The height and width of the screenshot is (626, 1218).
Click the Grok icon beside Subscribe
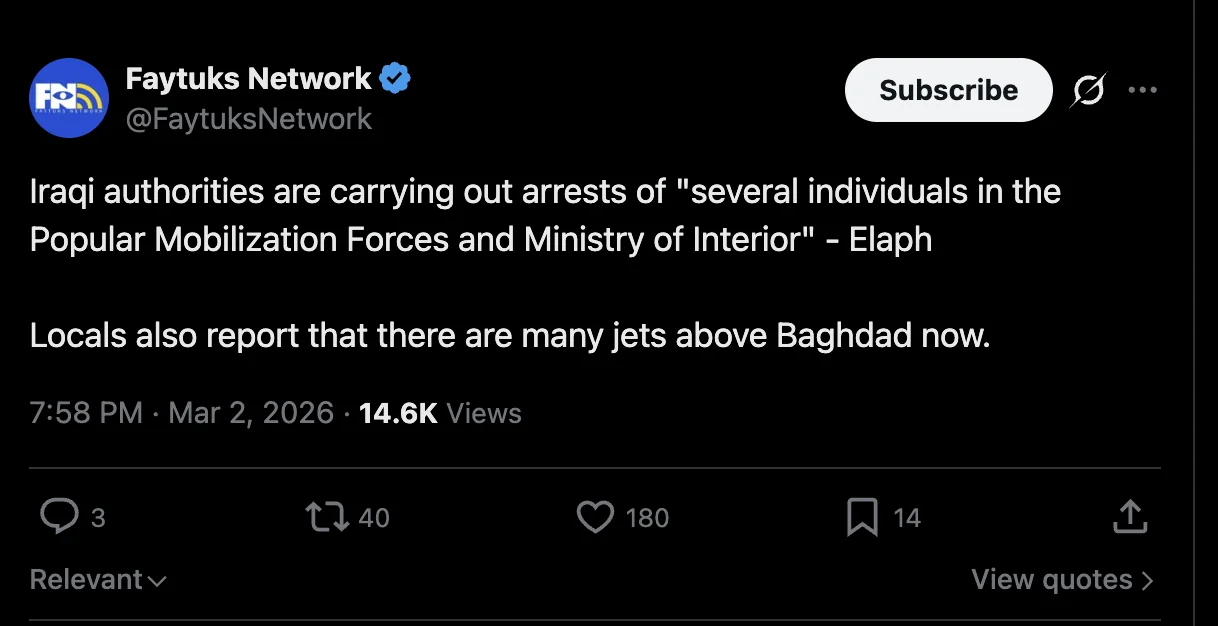pyautogui.click(x=1088, y=91)
